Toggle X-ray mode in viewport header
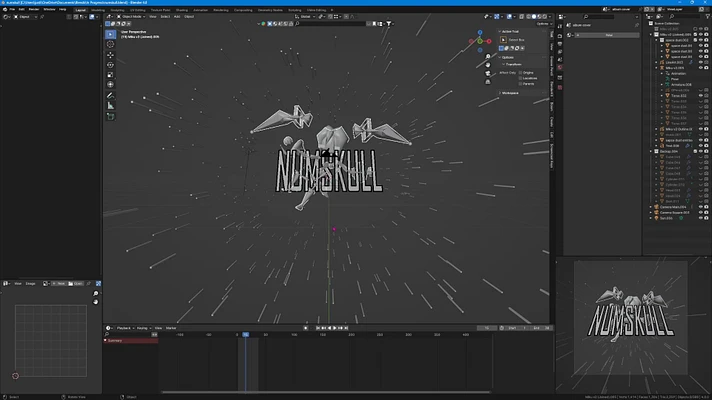 pos(521,17)
